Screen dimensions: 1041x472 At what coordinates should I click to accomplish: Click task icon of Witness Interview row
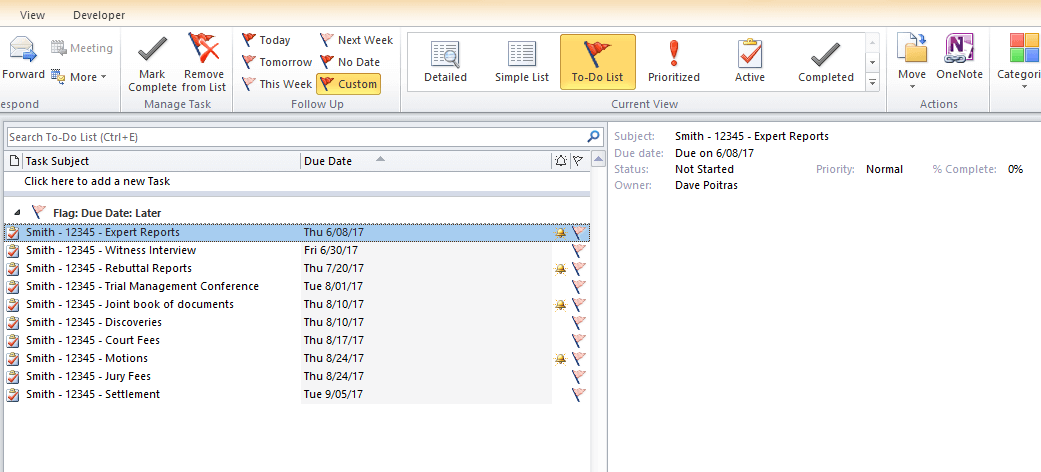[13, 251]
